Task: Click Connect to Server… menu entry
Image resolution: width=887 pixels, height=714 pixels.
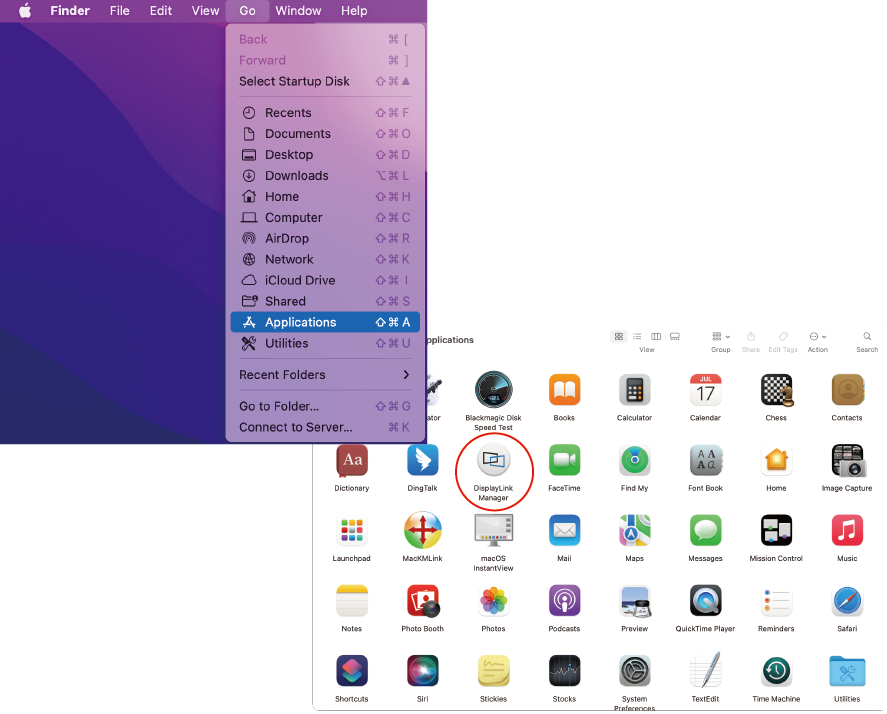Action: coord(325,427)
